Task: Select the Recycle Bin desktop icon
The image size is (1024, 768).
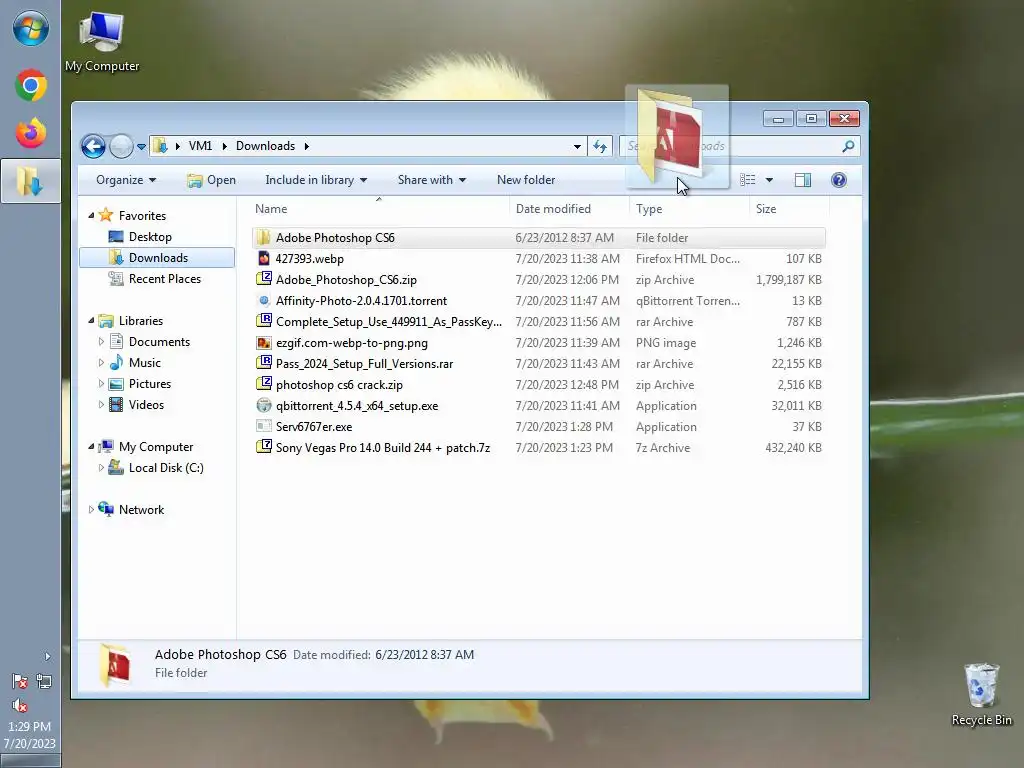Action: click(x=982, y=695)
